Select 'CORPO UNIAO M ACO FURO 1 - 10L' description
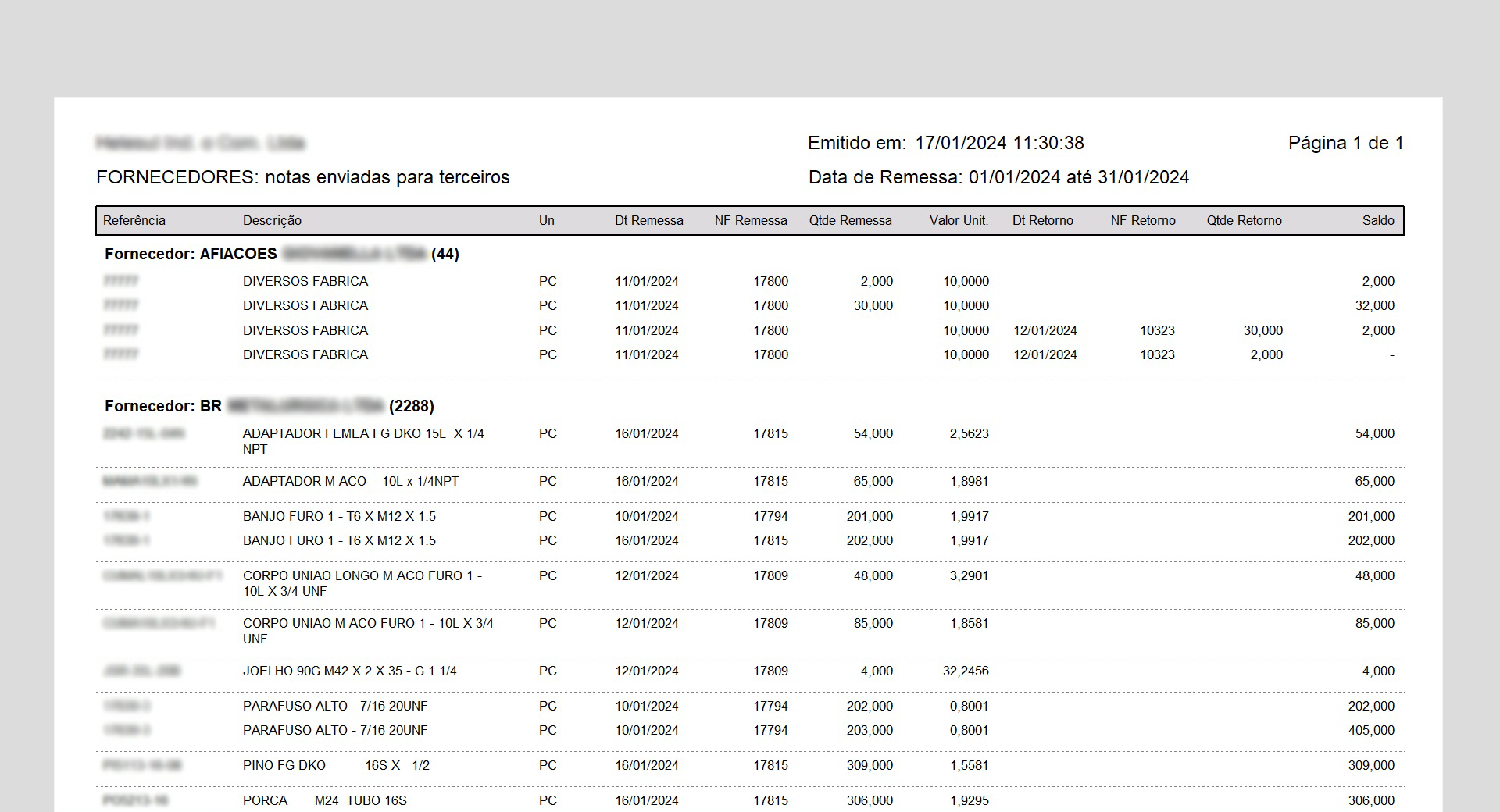 (368, 631)
